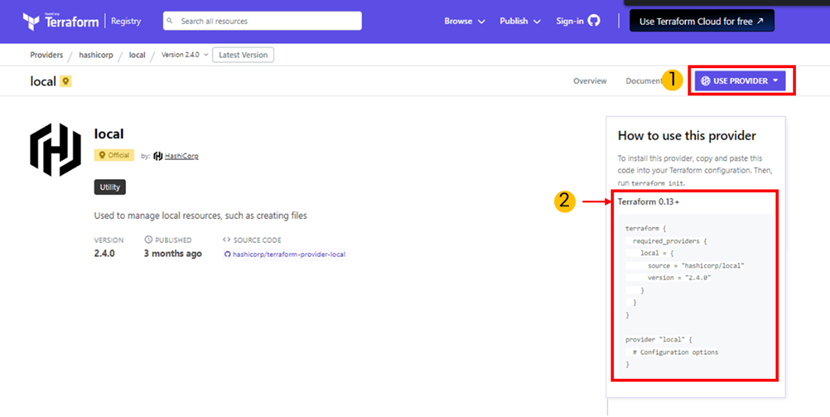Click the Latest Version button

pyautogui.click(x=243, y=55)
